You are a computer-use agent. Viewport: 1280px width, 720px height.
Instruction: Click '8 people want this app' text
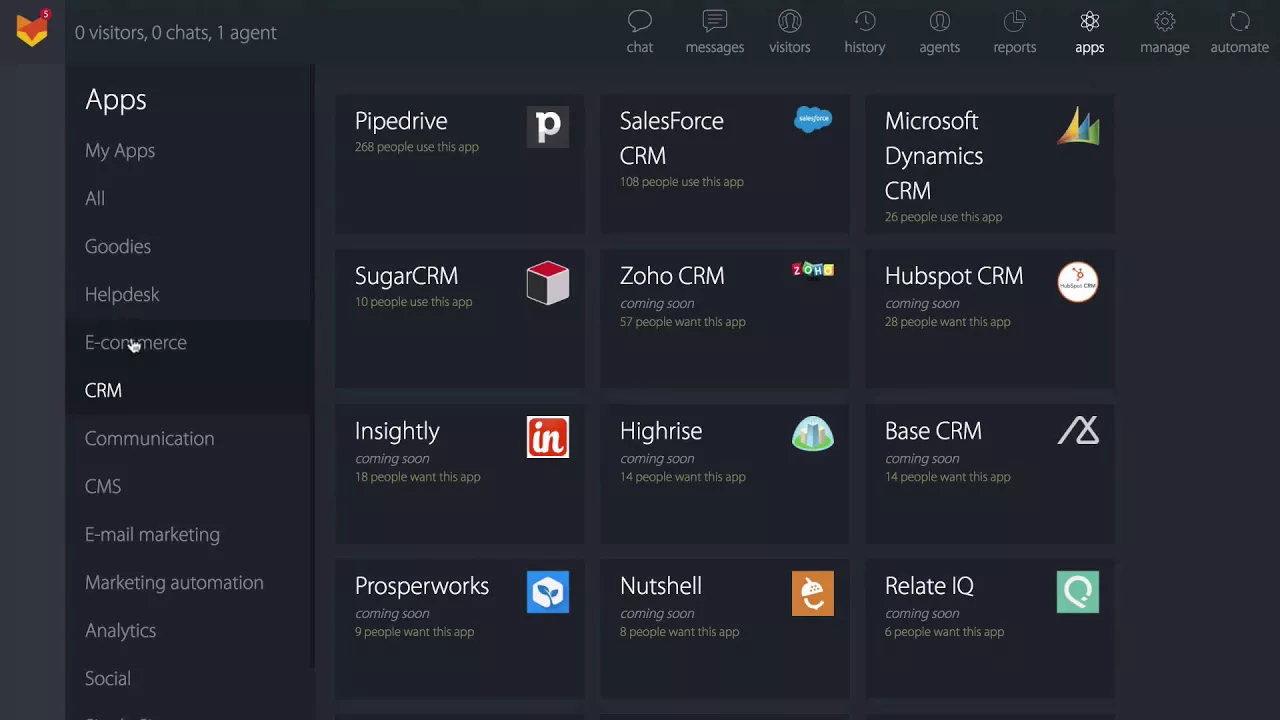click(679, 632)
